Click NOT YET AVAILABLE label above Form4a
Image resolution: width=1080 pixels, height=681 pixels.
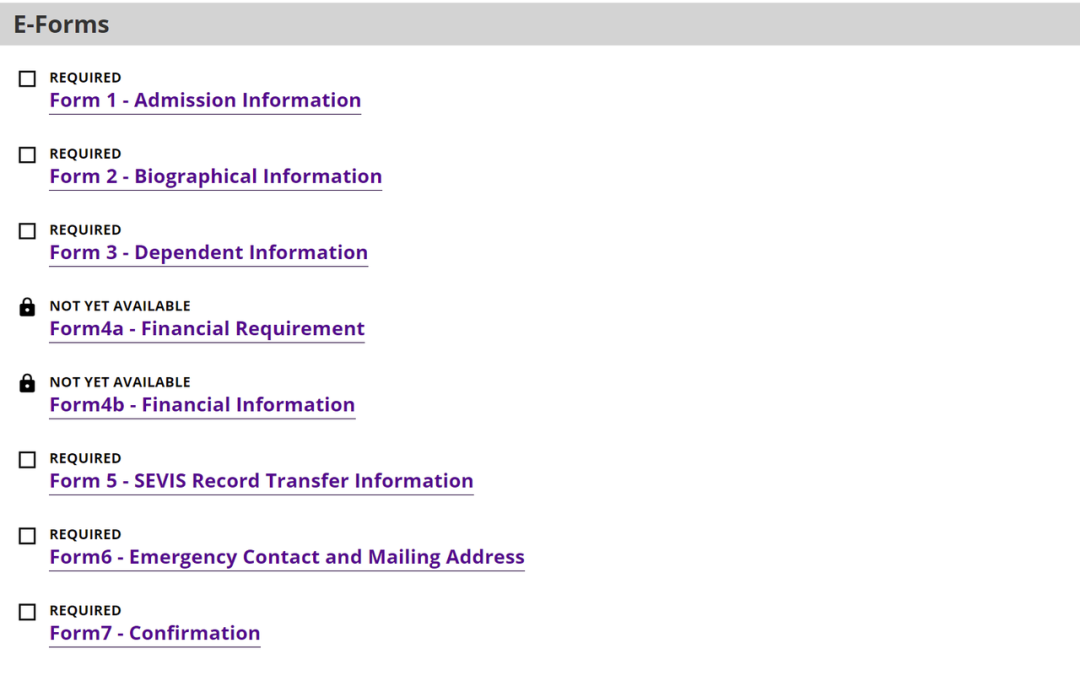click(x=120, y=306)
